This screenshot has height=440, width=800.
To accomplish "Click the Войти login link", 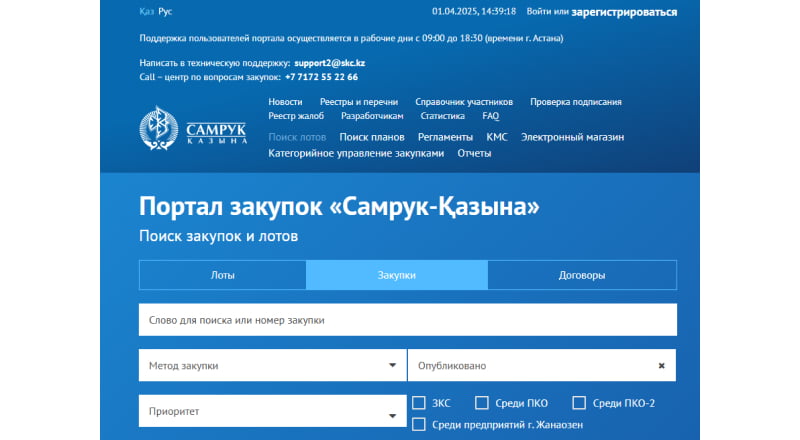I will 540,11.
